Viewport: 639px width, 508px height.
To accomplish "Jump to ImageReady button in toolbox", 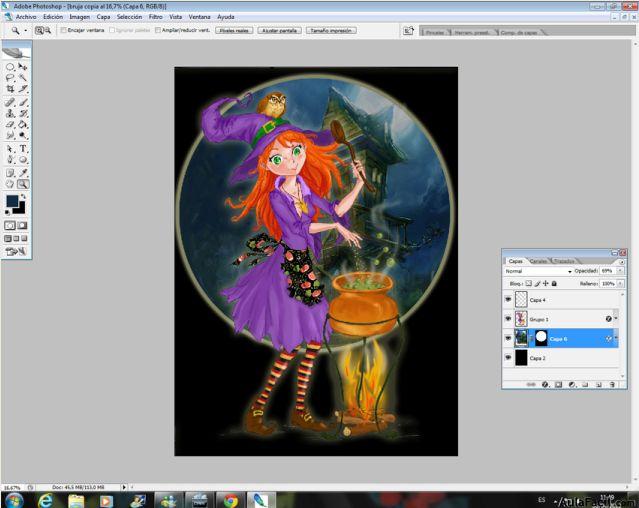I will [16, 252].
